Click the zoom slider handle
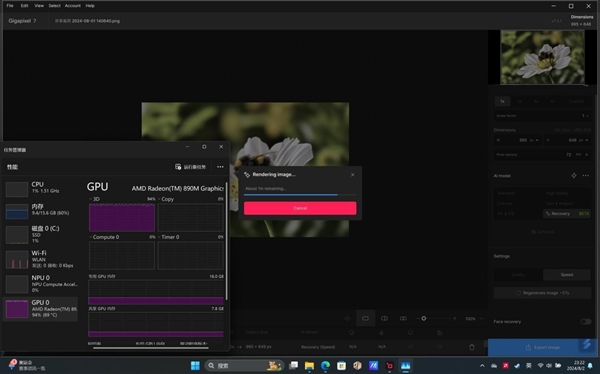 (424, 318)
